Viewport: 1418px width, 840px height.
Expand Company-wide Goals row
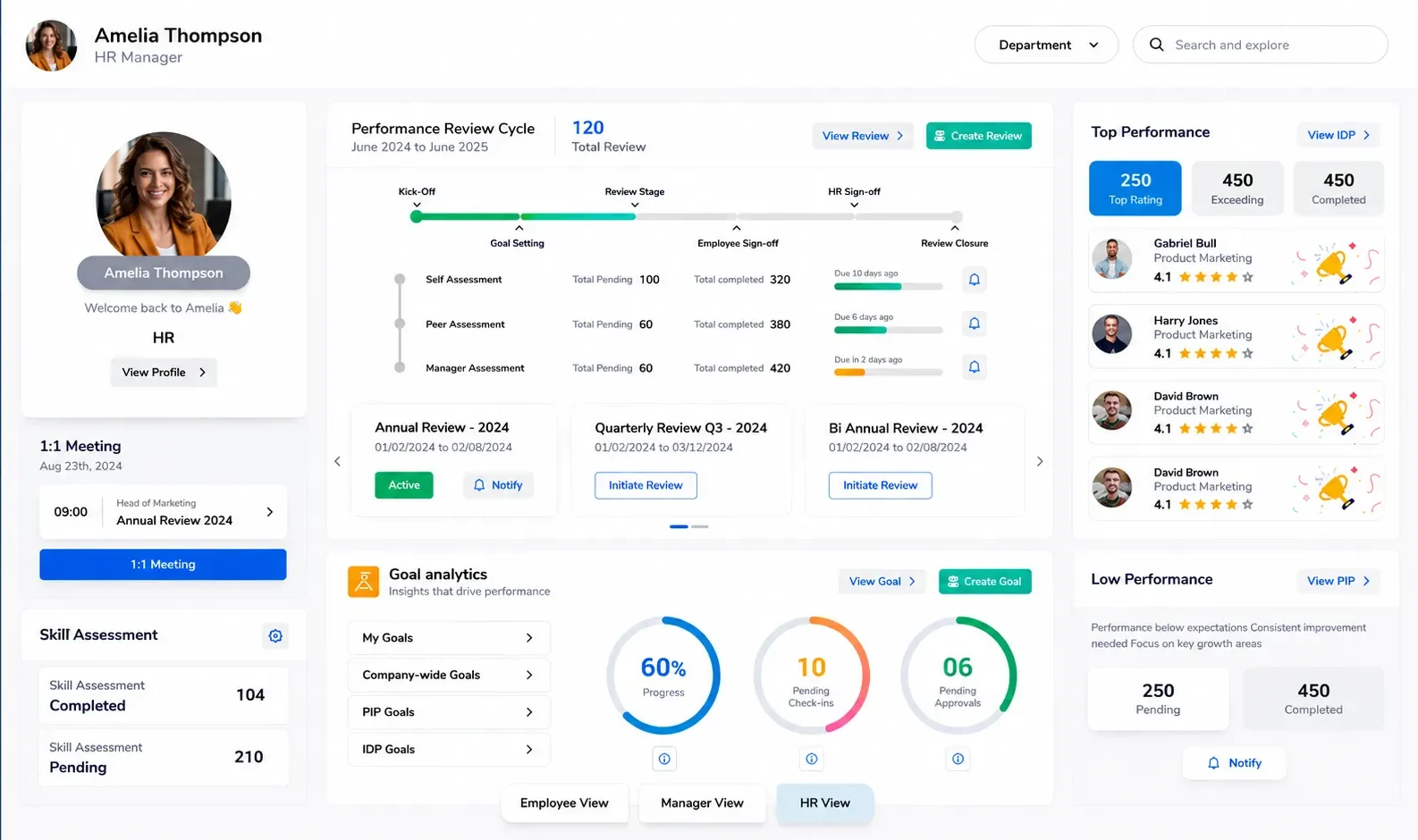pos(449,675)
